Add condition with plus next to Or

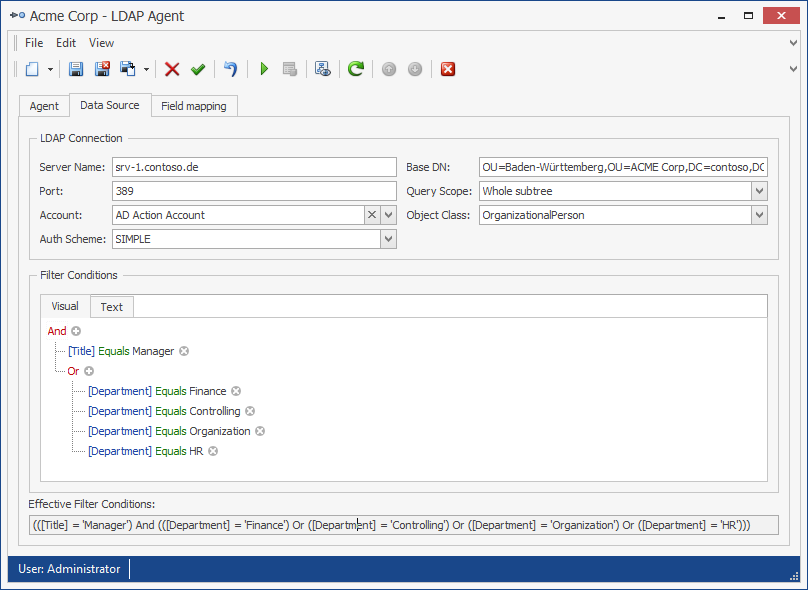click(89, 371)
